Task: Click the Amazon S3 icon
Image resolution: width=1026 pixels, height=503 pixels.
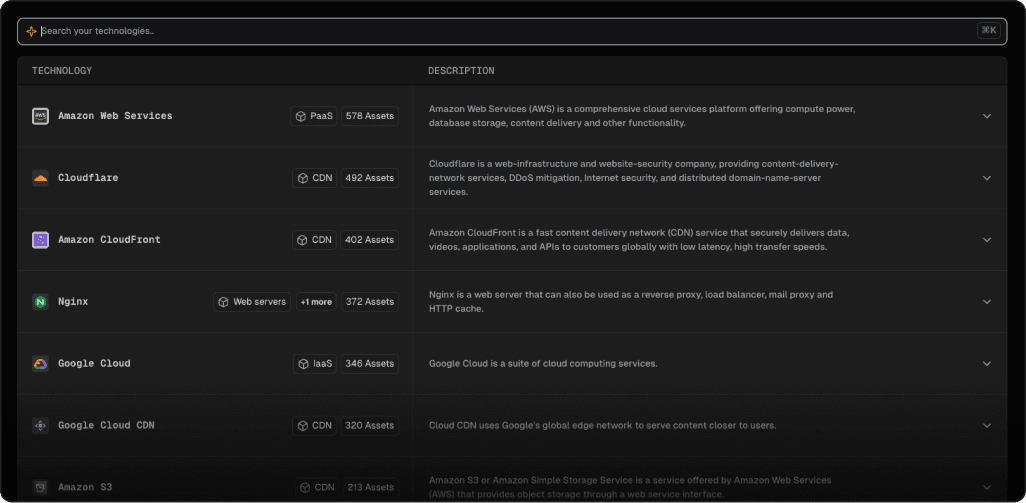Action: [40, 488]
